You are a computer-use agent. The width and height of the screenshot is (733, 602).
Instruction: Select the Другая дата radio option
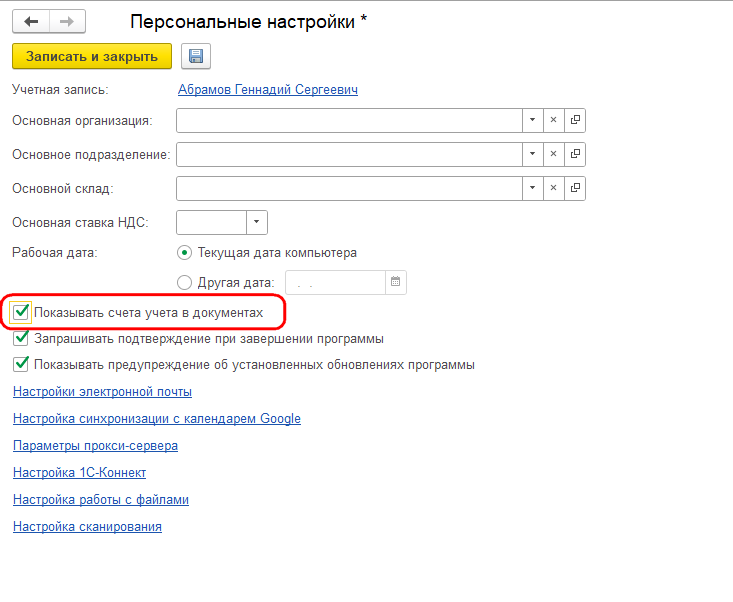point(184,282)
